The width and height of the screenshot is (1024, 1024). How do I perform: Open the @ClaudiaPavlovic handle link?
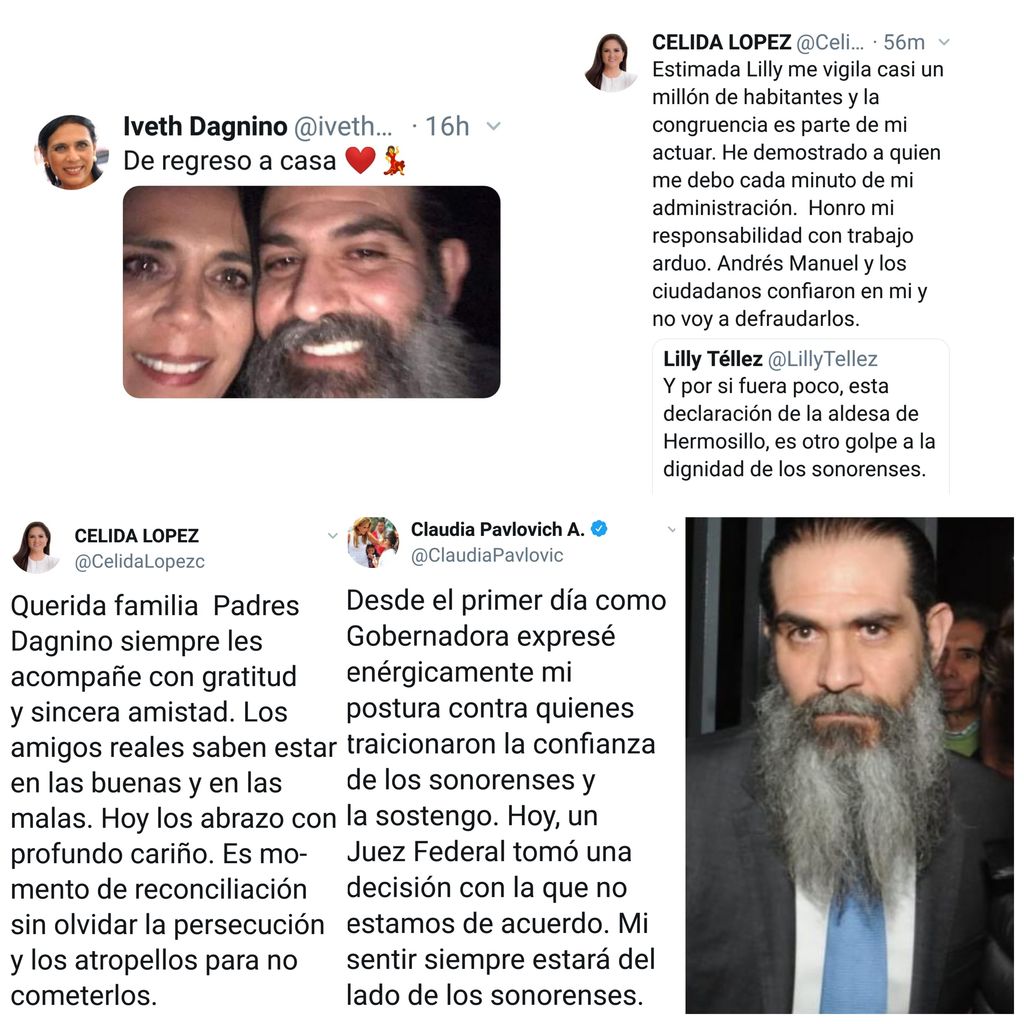click(487, 555)
